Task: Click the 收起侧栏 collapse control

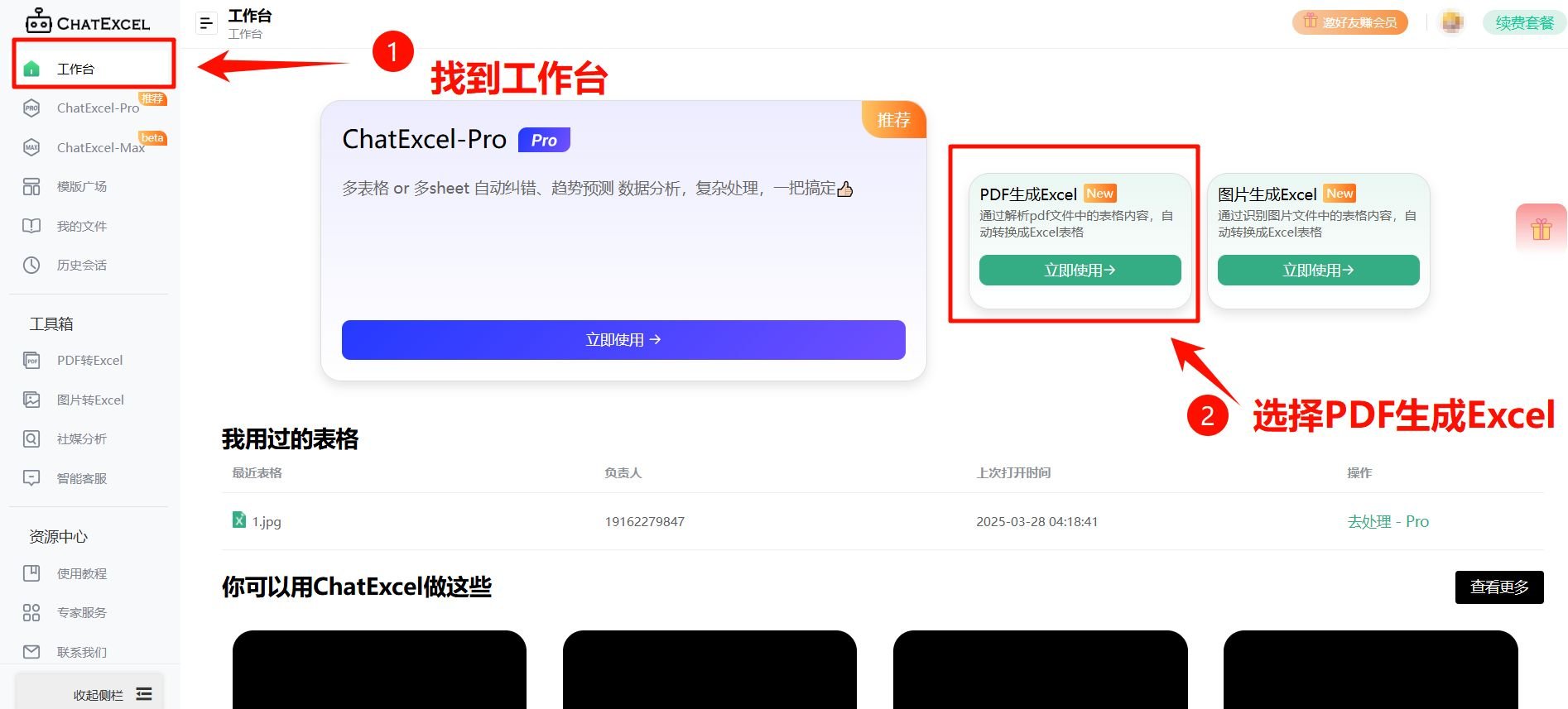Action: tap(89, 692)
